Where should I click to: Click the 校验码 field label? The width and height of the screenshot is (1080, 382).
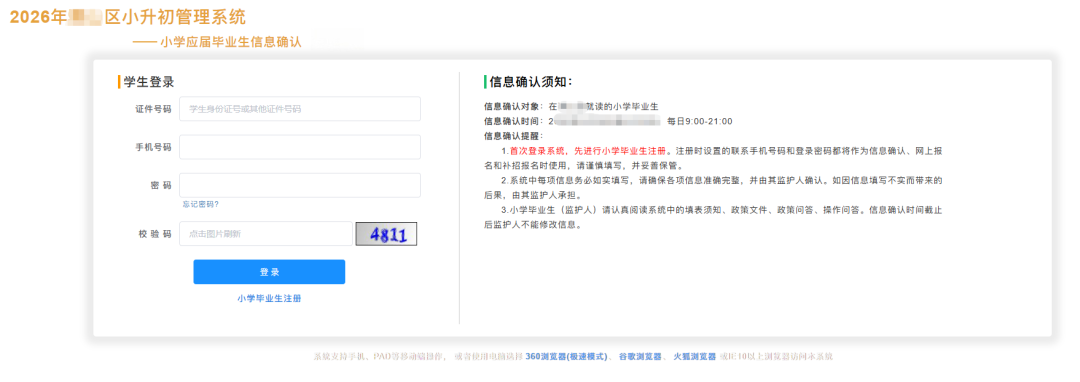[x=154, y=234]
